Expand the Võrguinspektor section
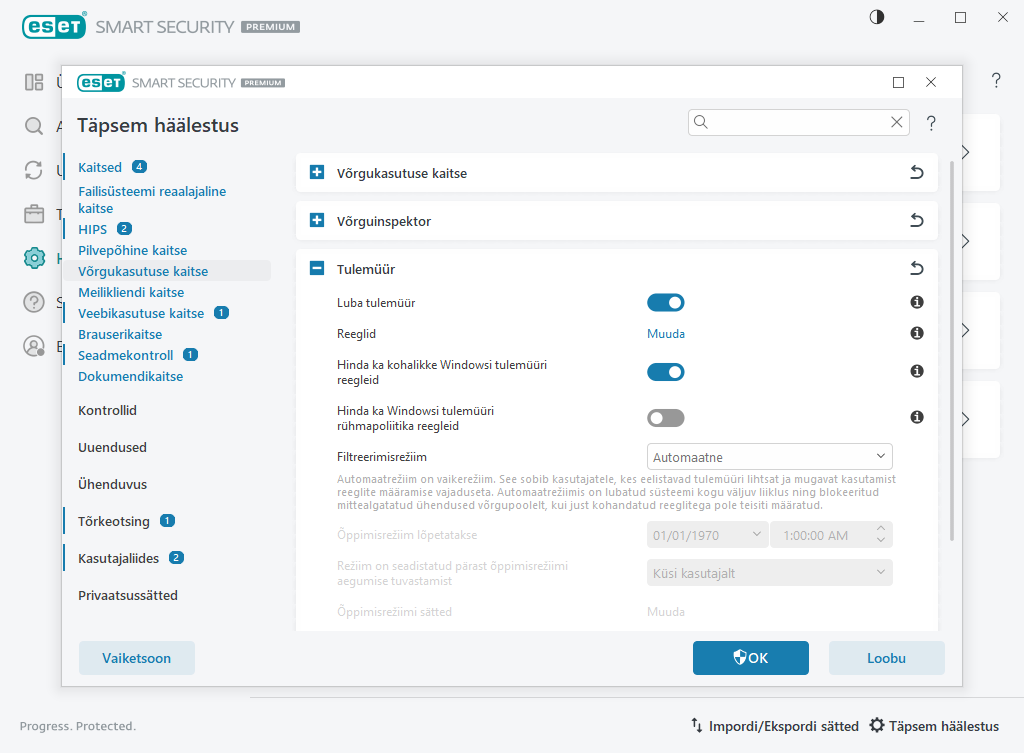The height and width of the screenshot is (753, 1024). tap(317, 221)
